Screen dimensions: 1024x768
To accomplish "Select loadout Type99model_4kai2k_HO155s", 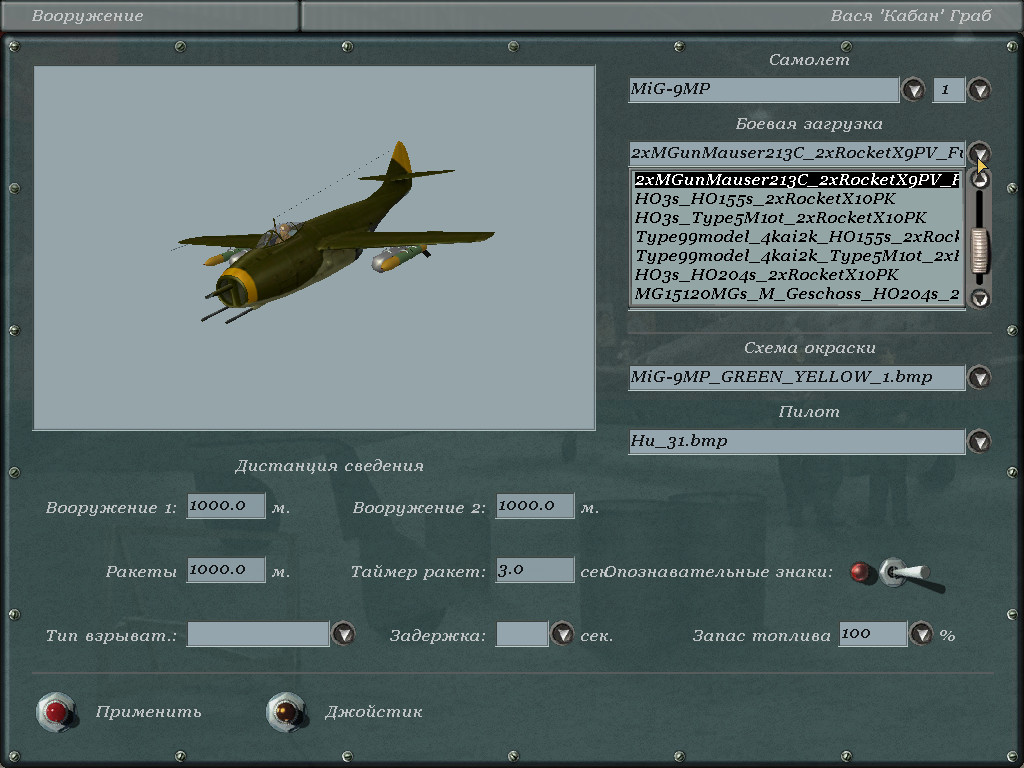I will (797, 236).
